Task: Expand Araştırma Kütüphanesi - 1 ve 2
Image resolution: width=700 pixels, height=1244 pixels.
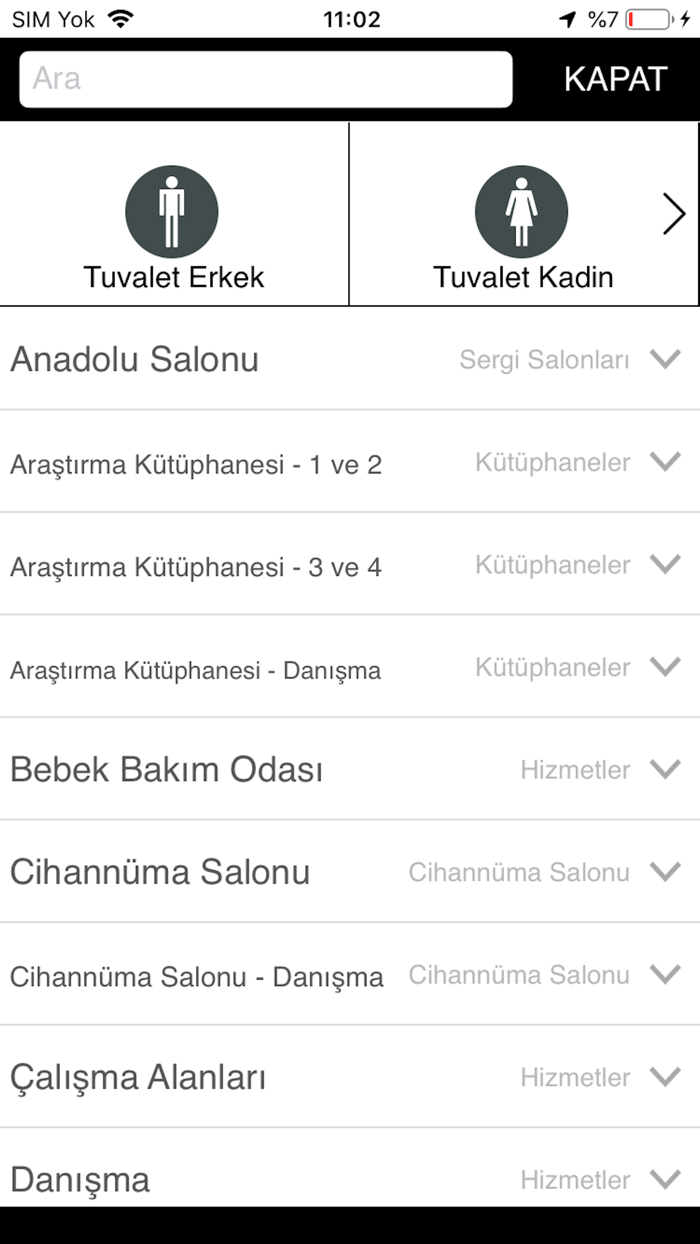Action: pyautogui.click(x=664, y=463)
